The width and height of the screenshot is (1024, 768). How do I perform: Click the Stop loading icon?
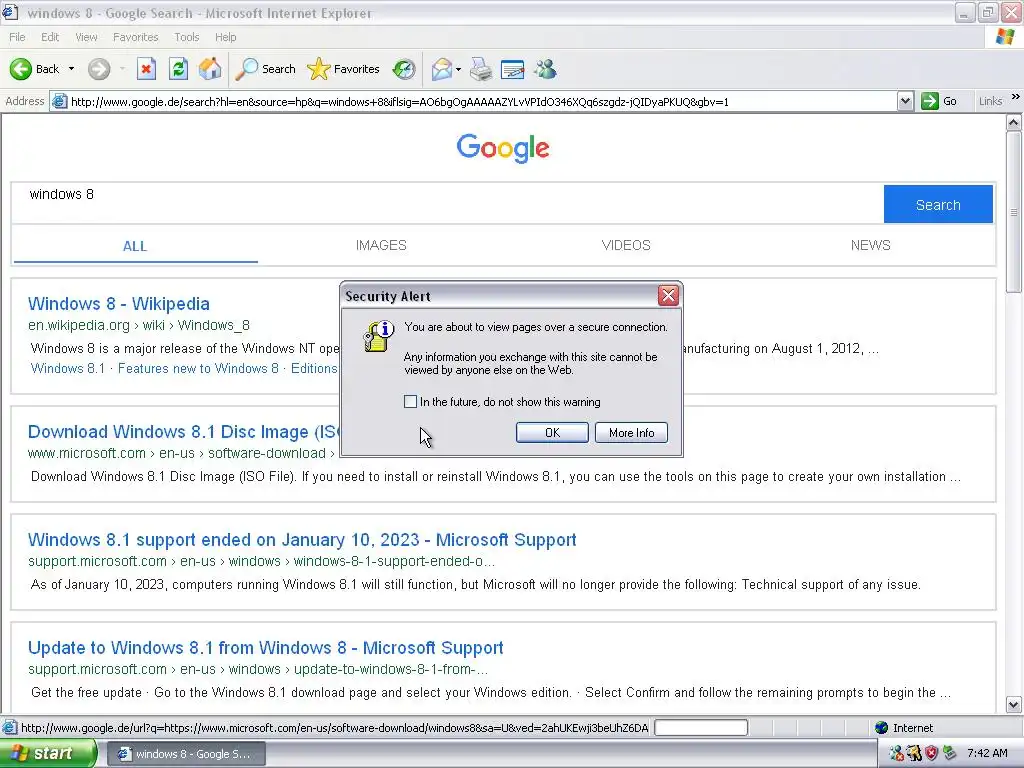coord(146,69)
